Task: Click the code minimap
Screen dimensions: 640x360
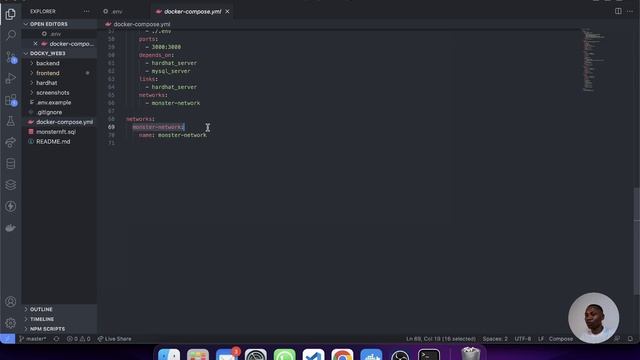Action: coord(593,60)
